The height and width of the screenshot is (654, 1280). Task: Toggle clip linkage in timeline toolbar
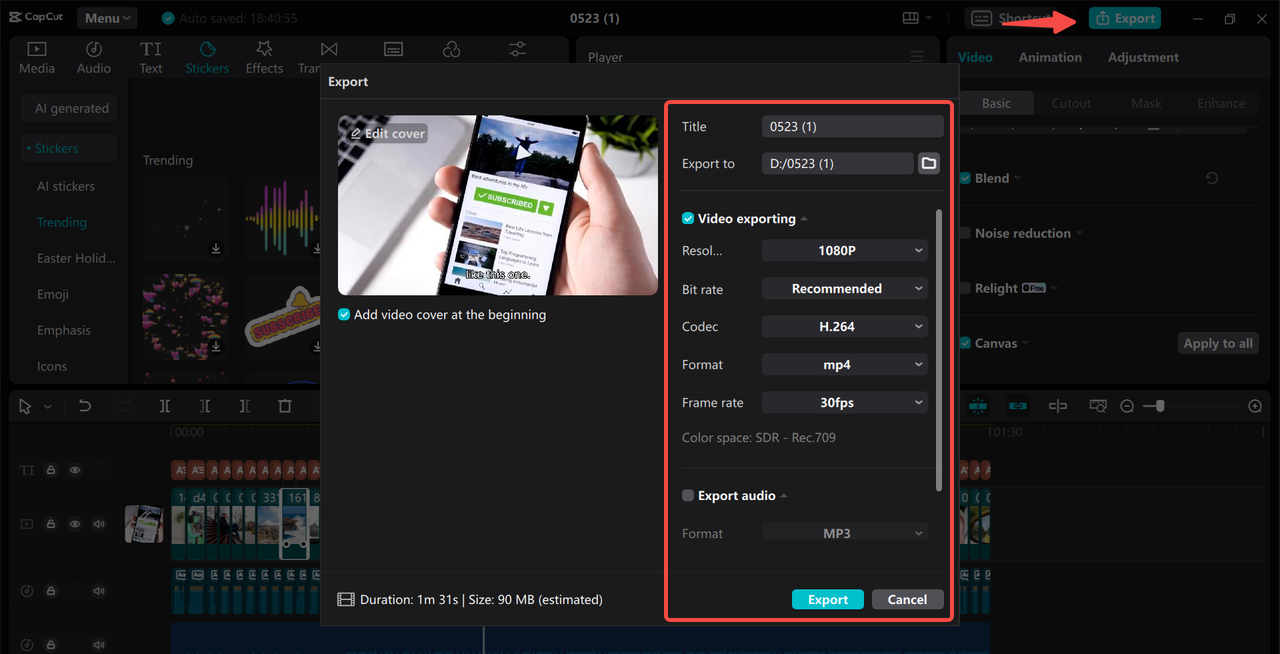coord(1017,406)
